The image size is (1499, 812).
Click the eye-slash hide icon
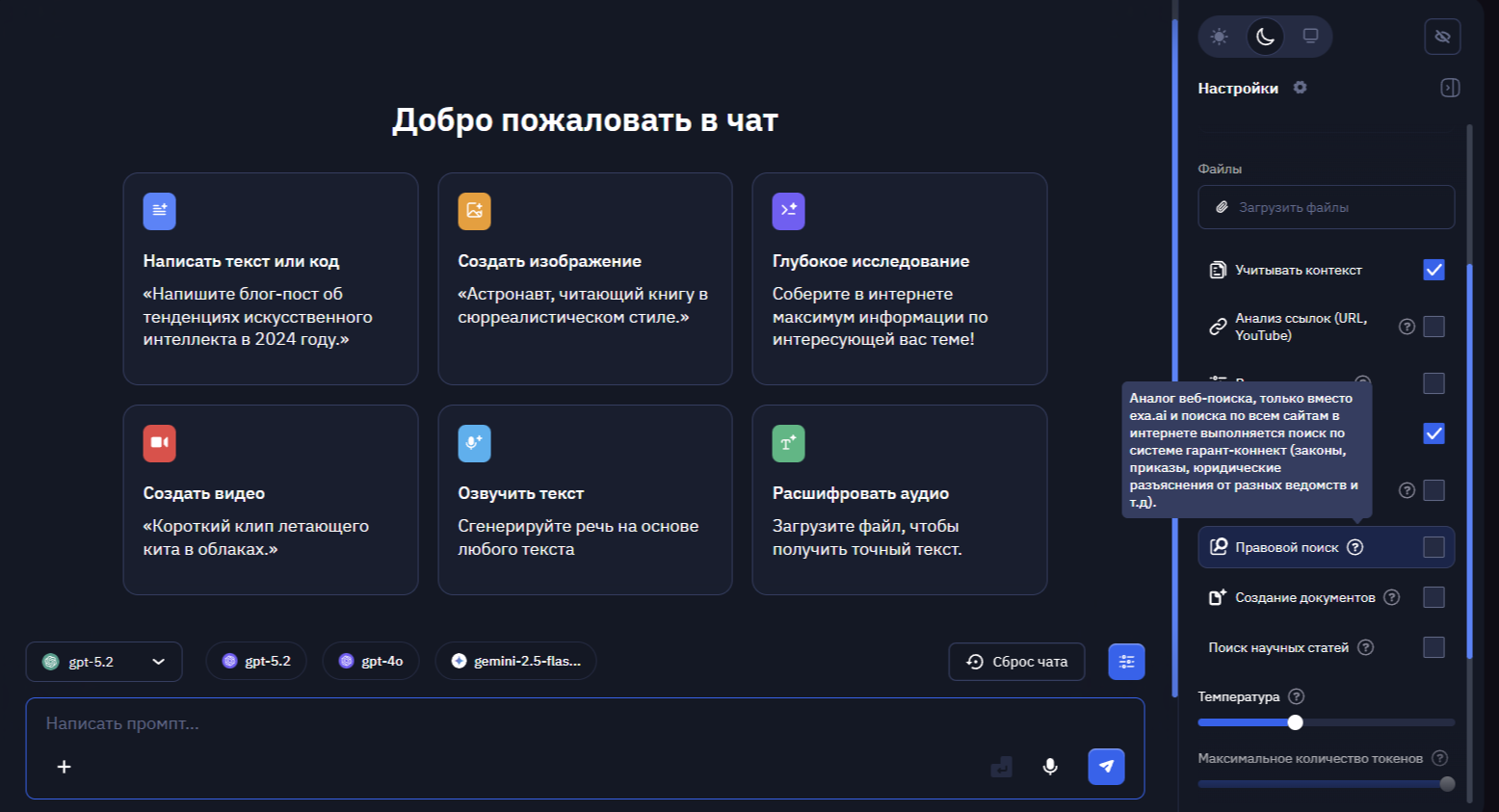click(x=1442, y=37)
